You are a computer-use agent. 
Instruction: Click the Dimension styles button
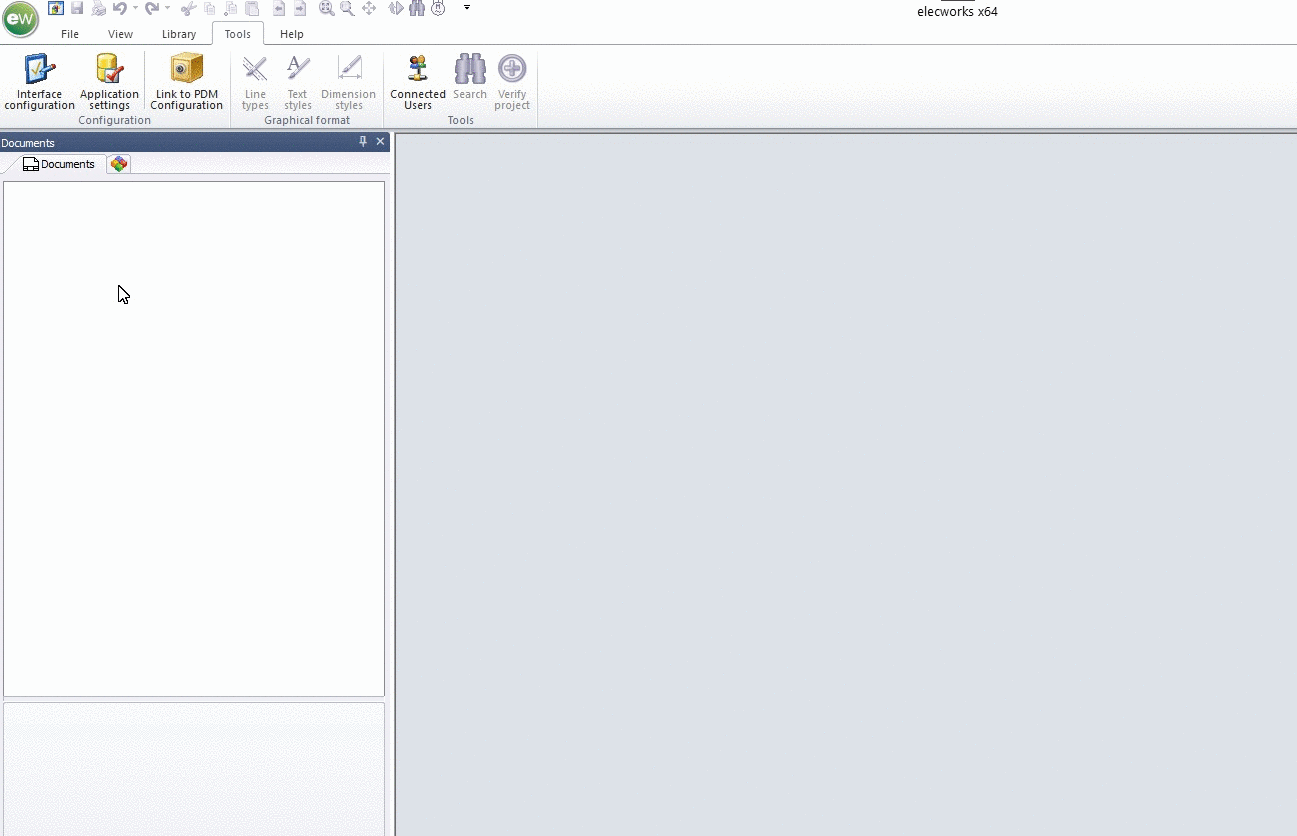(x=349, y=82)
